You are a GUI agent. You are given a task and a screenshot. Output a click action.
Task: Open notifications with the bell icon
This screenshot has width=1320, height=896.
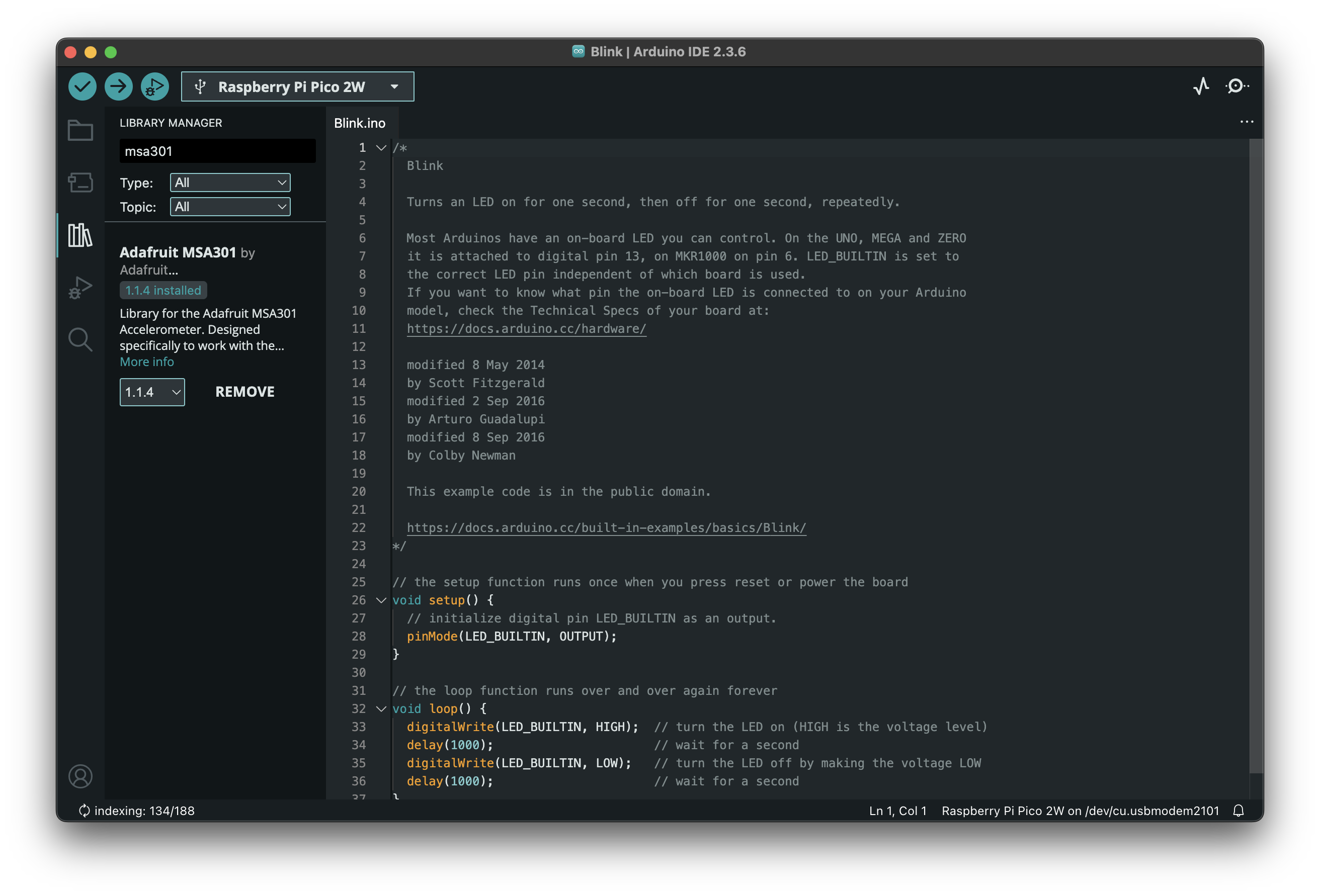[1238, 810]
